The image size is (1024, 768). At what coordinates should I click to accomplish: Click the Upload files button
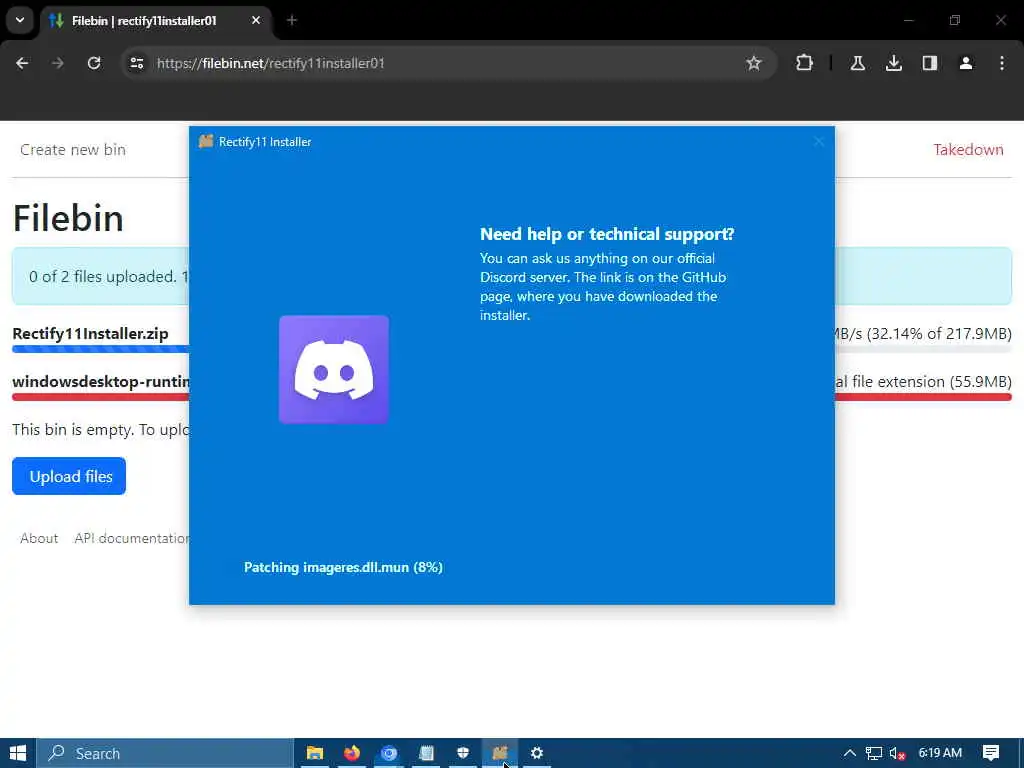point(69,476)
